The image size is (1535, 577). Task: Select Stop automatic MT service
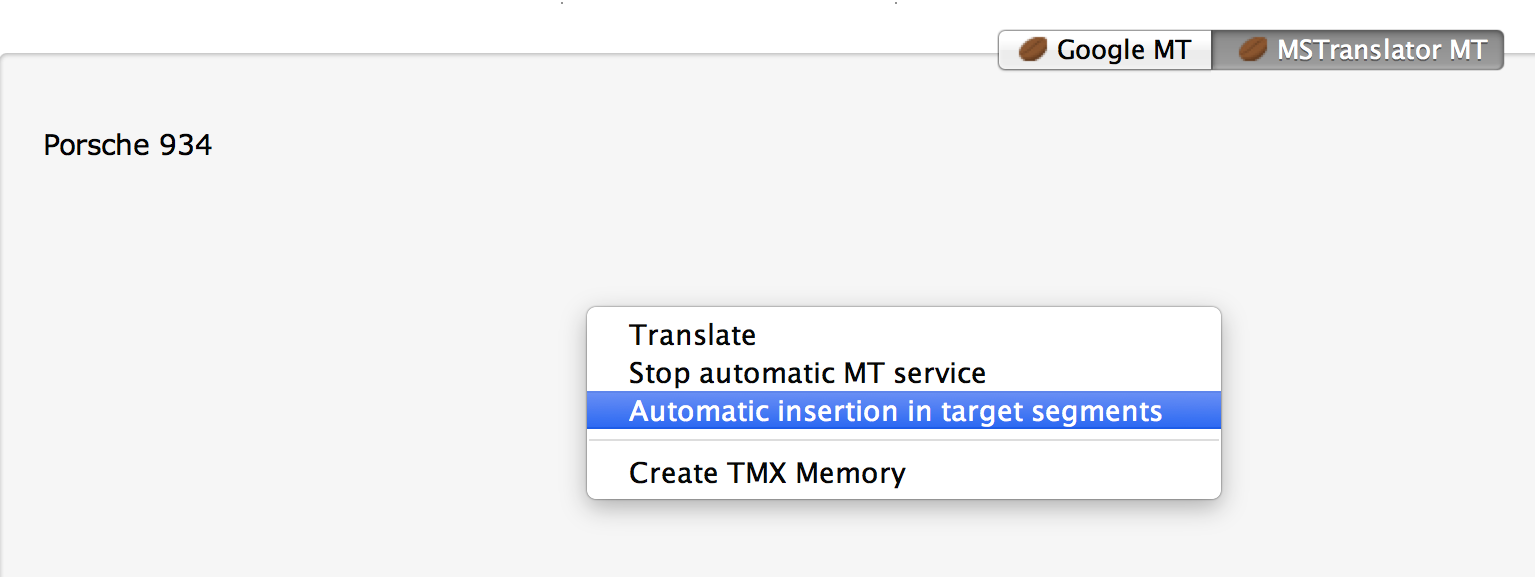pyautogui.click(x=807, y=373)
